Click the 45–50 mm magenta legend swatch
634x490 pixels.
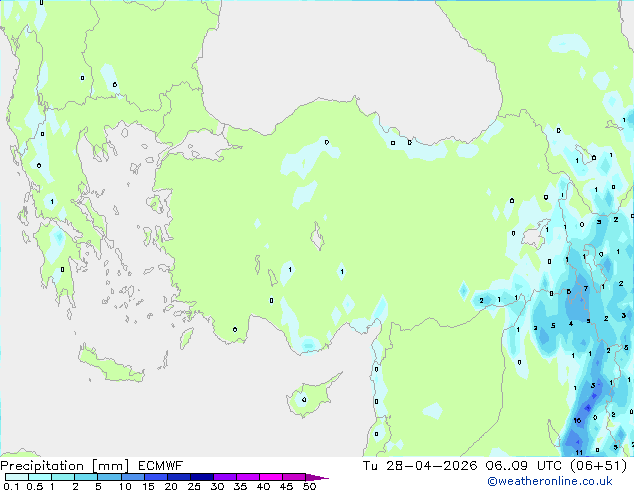coord(294,477)
